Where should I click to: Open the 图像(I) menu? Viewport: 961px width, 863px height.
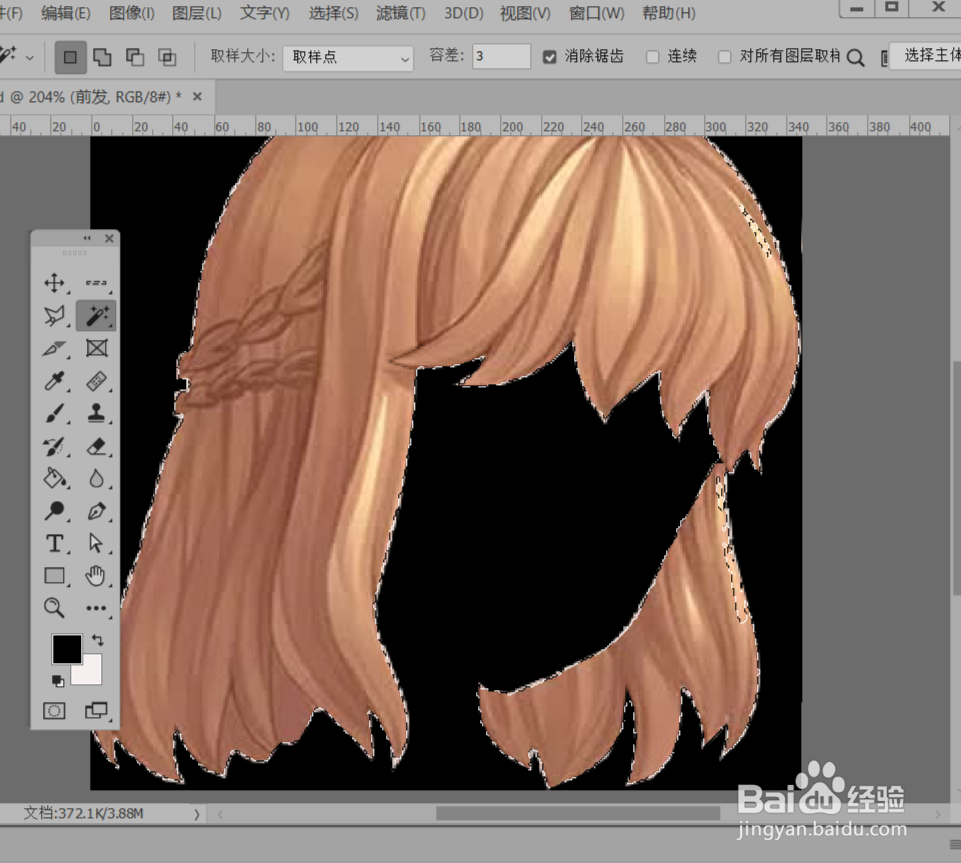pos(132,13)
